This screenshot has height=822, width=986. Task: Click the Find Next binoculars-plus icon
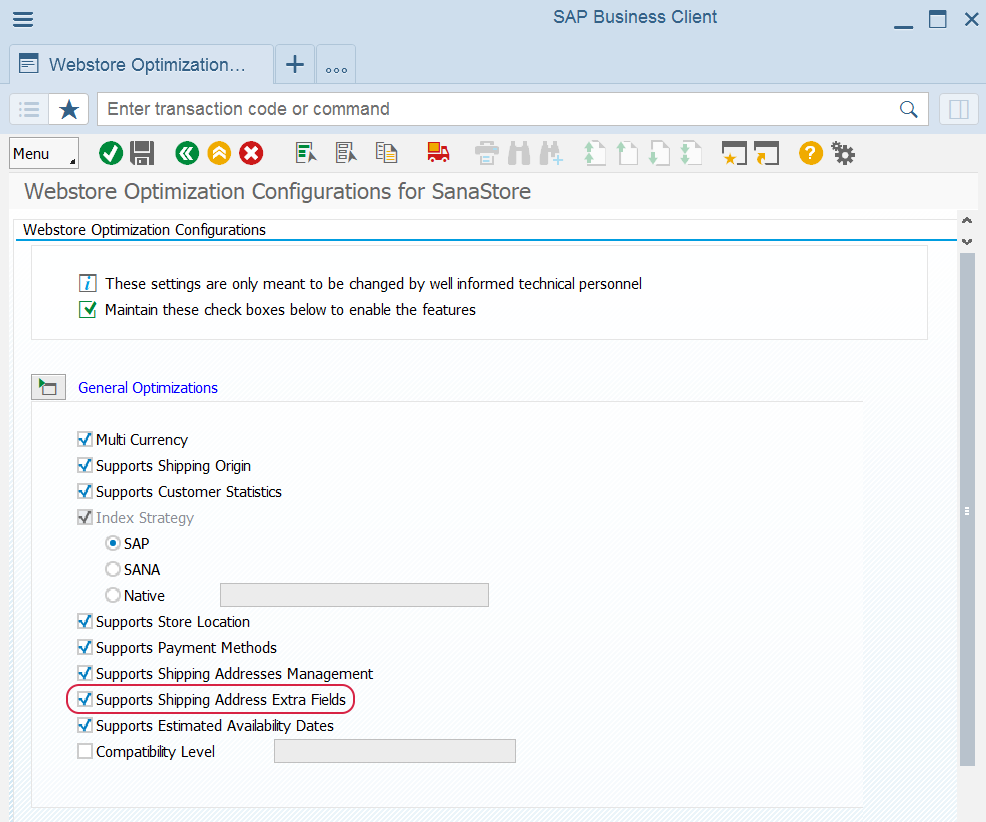point(551,153)
